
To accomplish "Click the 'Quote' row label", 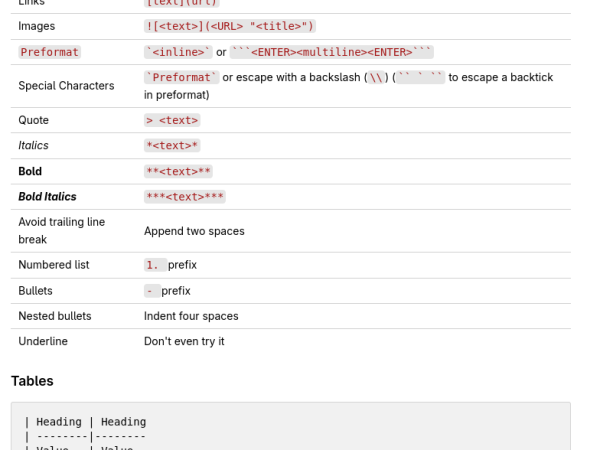I will [33, 120].
